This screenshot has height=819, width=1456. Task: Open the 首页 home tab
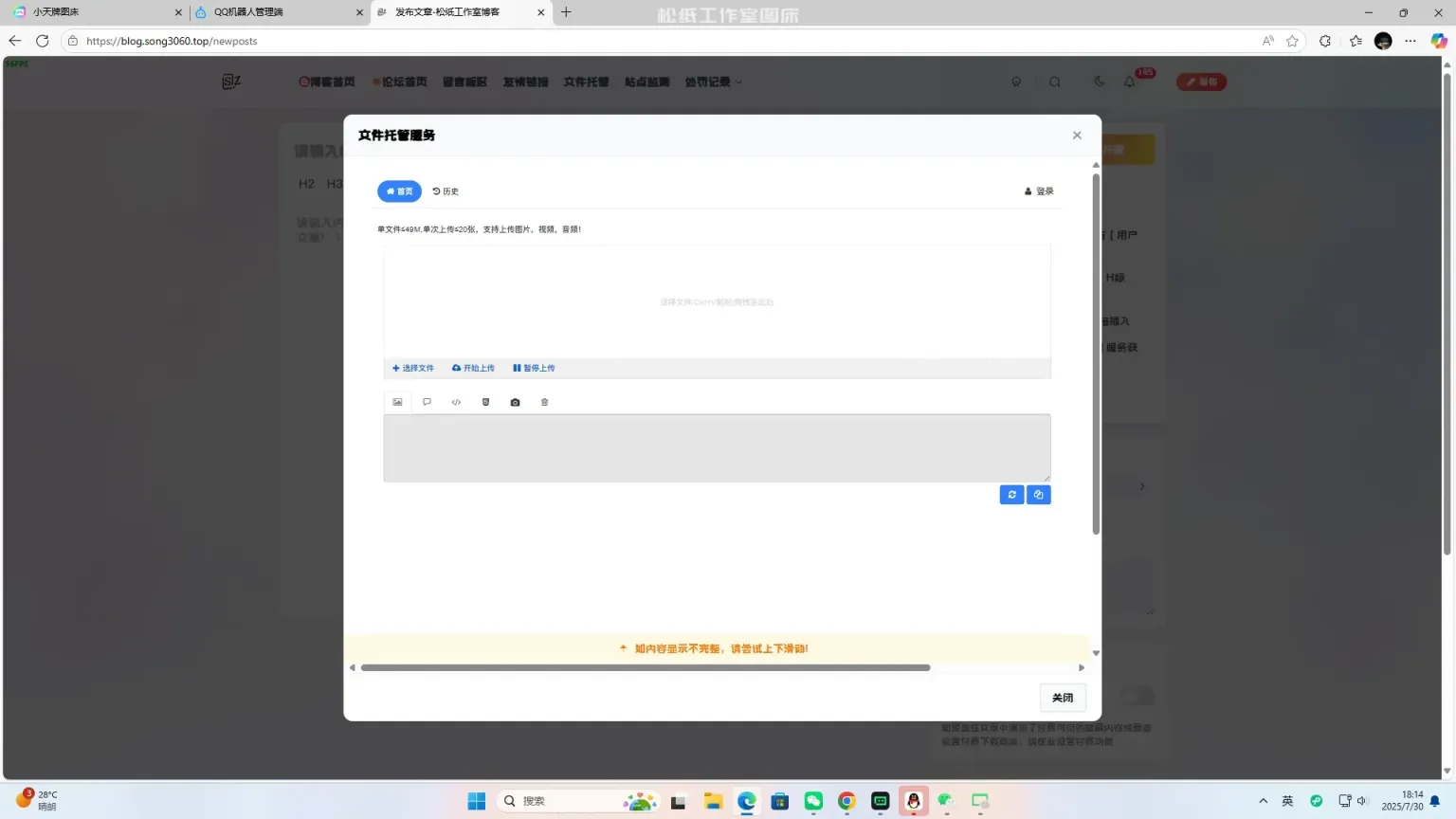click(x=399, y=191)
